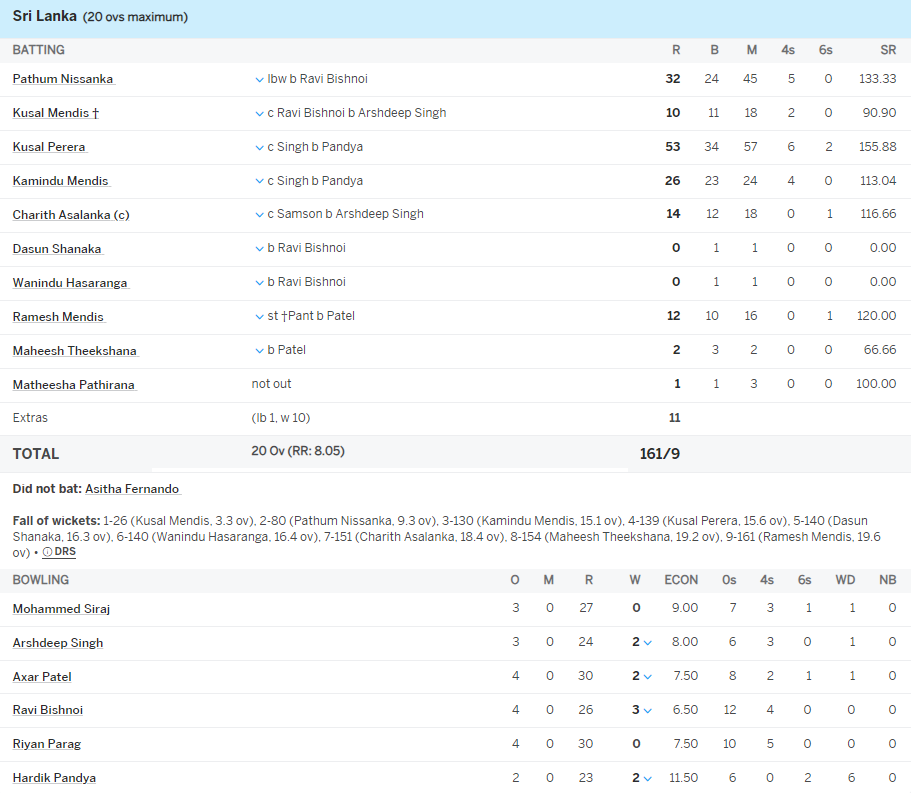Expand Kusal Perera's dismissal chevron
911x793 pixels.
260,148
